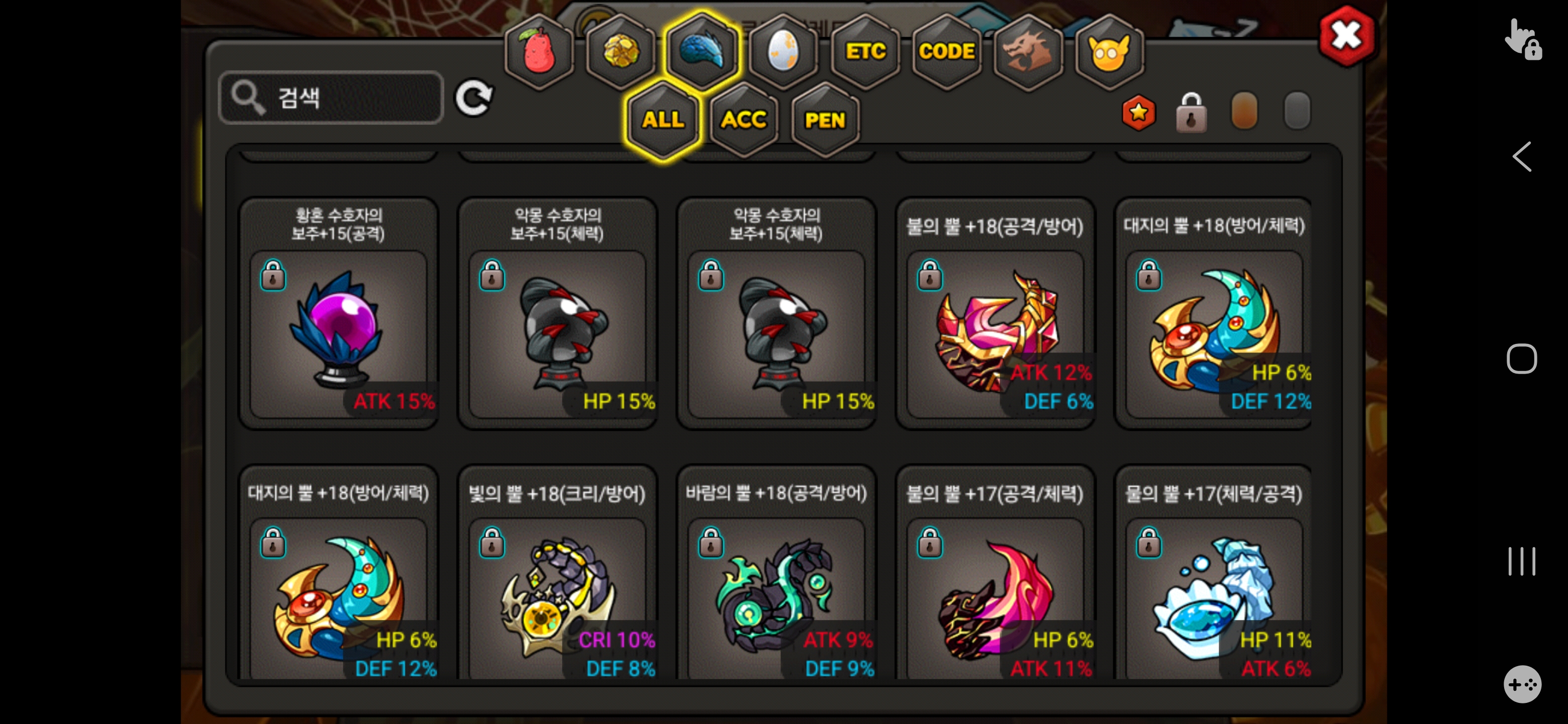Toggle the favorites star filter
This screenshot has width=1568, height=724.
pos(1138,113)
